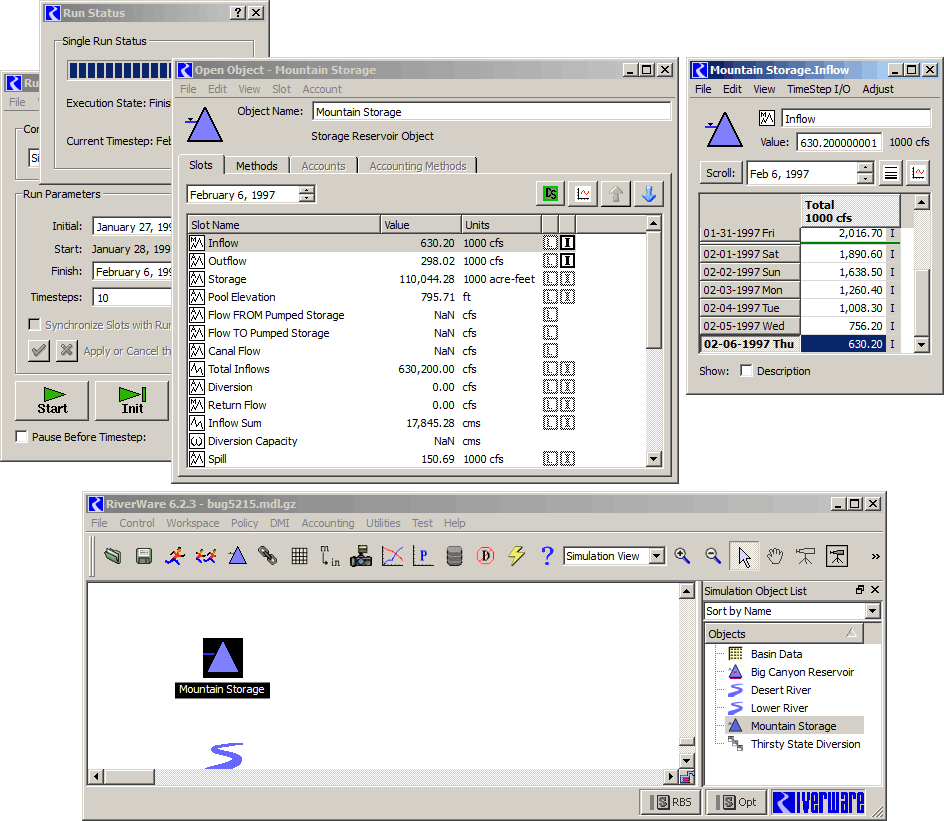Open the grid table icon in toolbar
The width and height of the screenshot is (944, 821).
[299, 556]
